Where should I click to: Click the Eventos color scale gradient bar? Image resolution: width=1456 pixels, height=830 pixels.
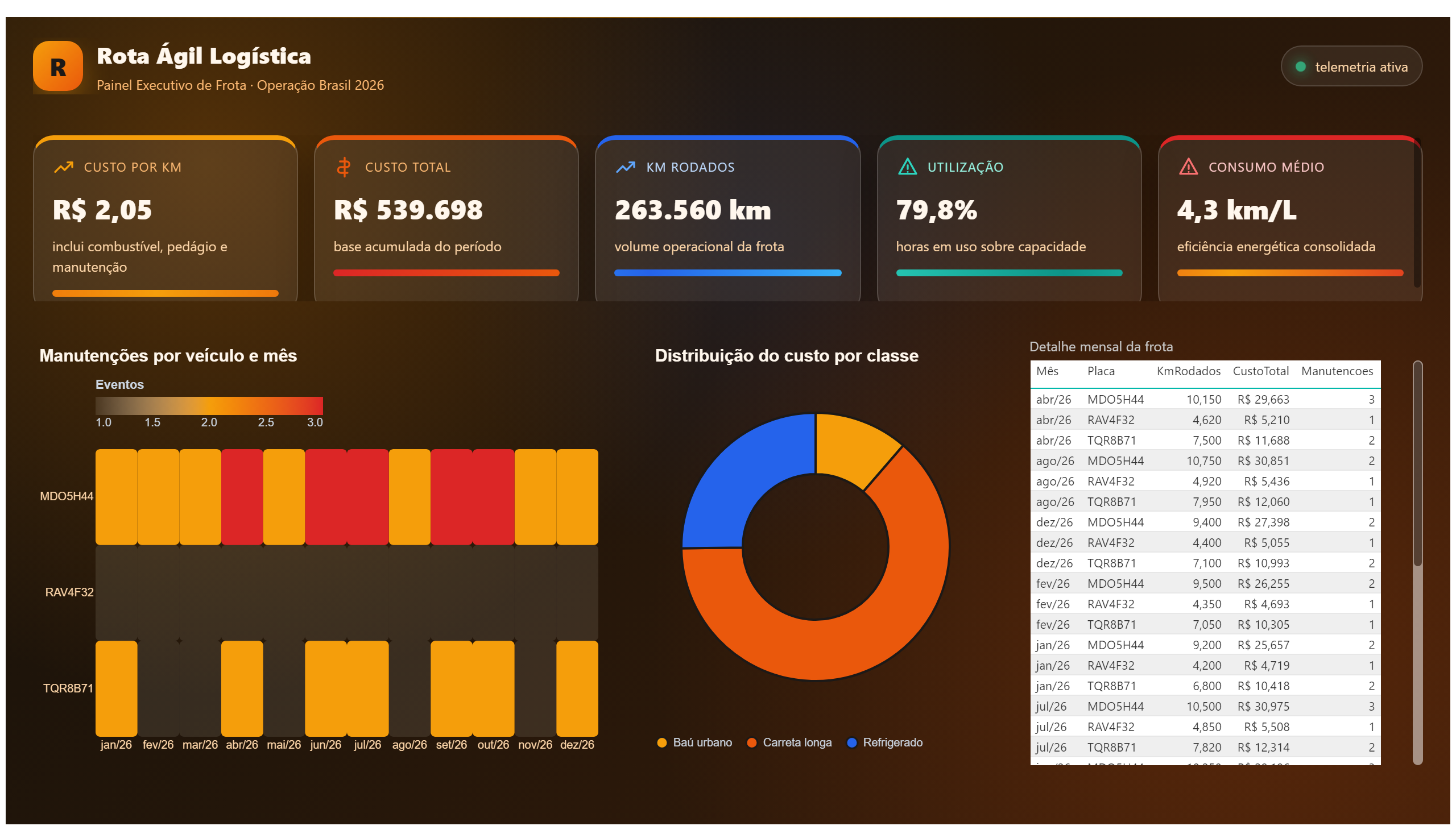click(209, 405)
